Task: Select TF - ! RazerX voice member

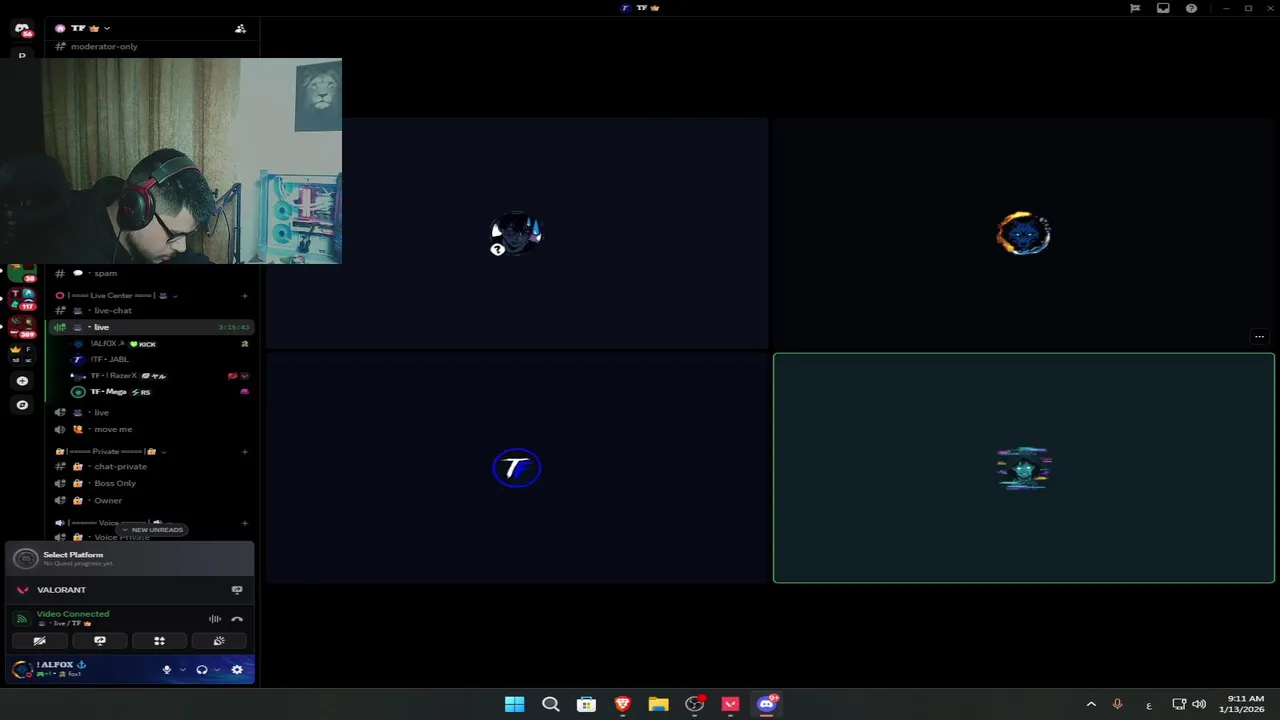Action: 160,376
